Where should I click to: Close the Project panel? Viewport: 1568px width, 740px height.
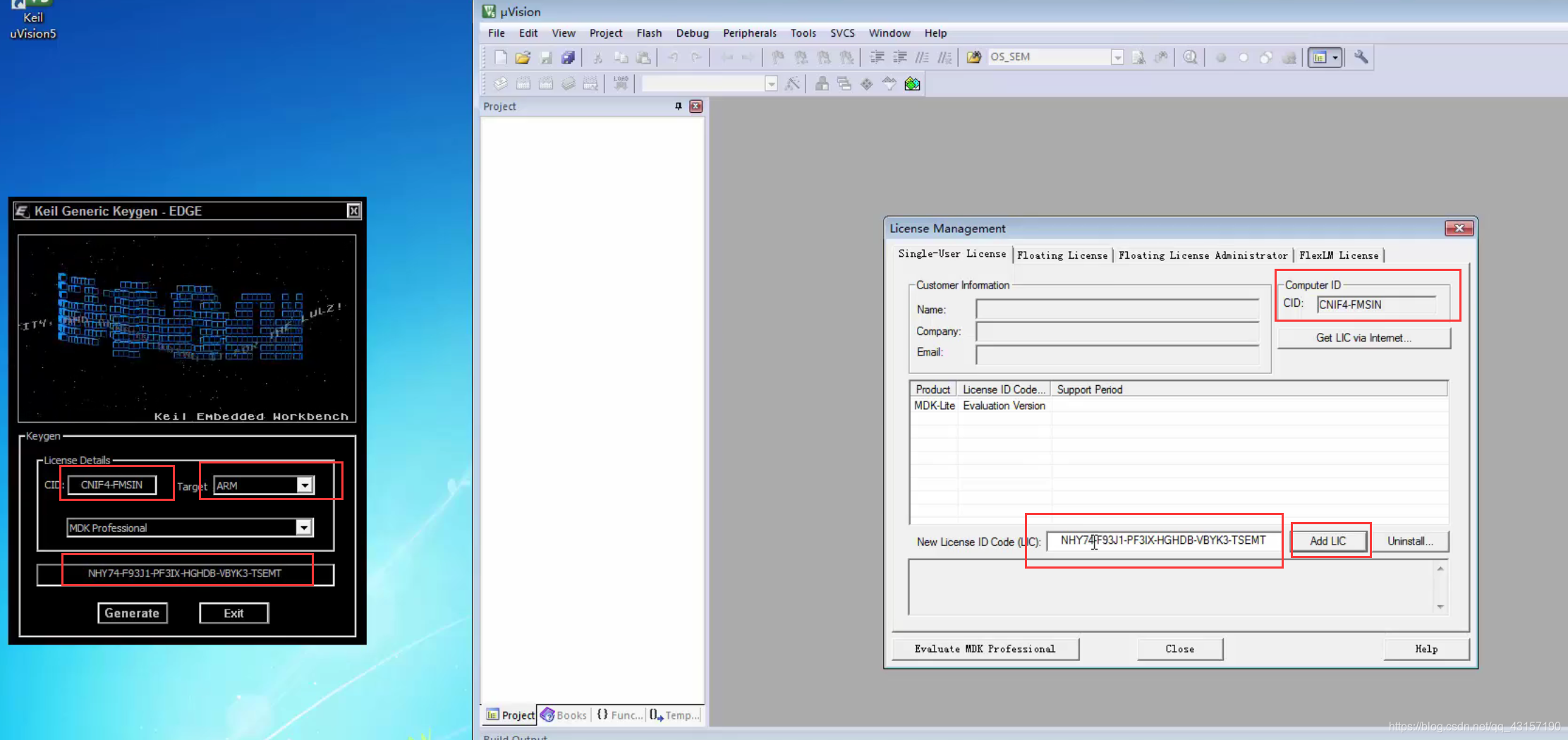pos(696,106)
